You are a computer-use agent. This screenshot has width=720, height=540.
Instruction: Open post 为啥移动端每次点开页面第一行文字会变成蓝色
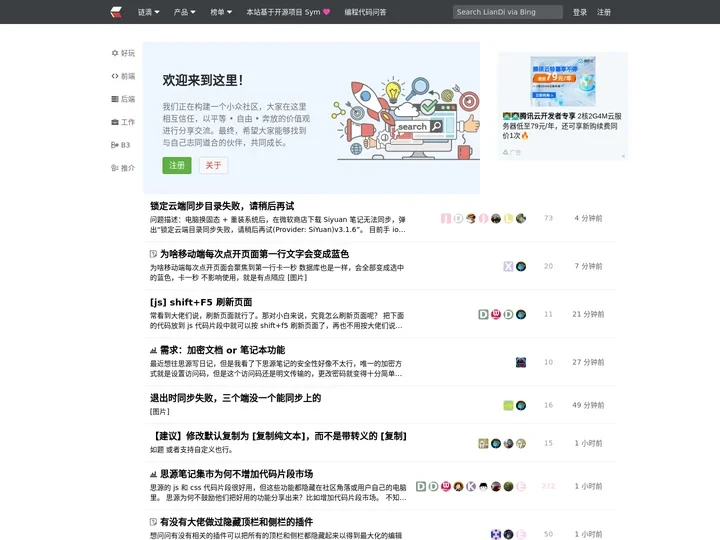pyautogui.click(x=254, y=254)
